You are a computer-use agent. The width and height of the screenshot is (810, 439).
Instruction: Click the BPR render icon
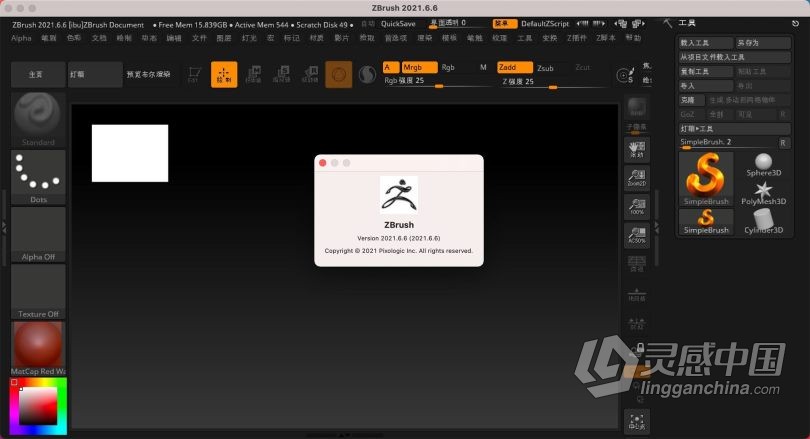click(636, 108)
